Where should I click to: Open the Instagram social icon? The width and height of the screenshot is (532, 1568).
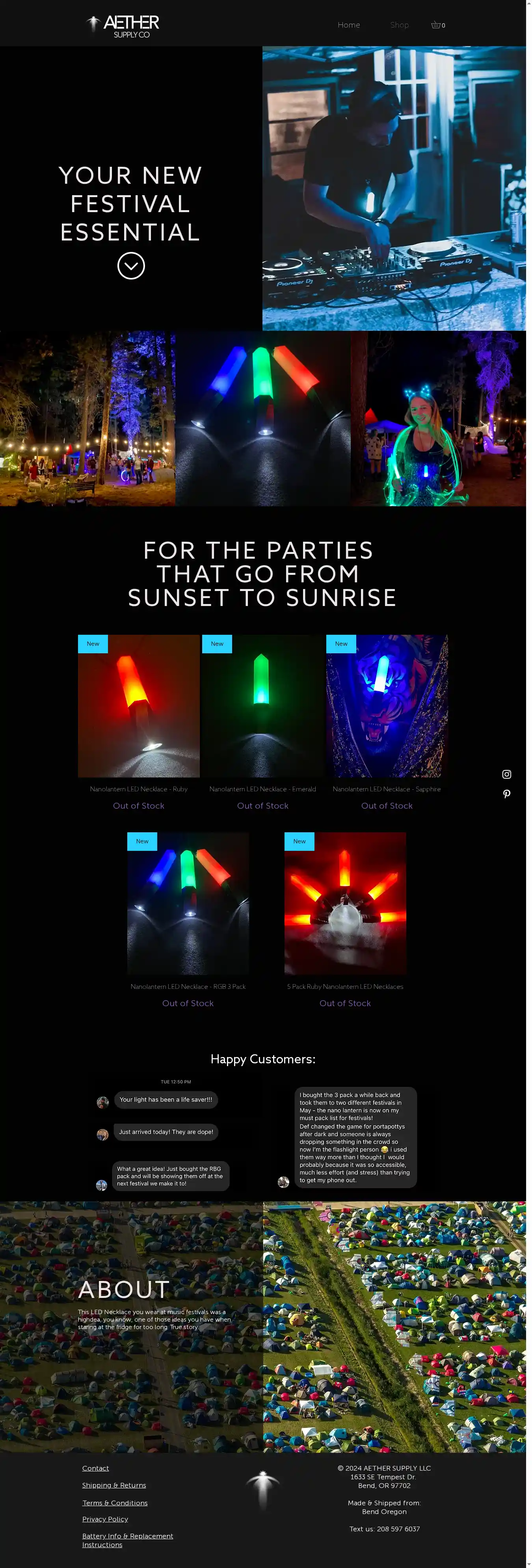[506, 774]
